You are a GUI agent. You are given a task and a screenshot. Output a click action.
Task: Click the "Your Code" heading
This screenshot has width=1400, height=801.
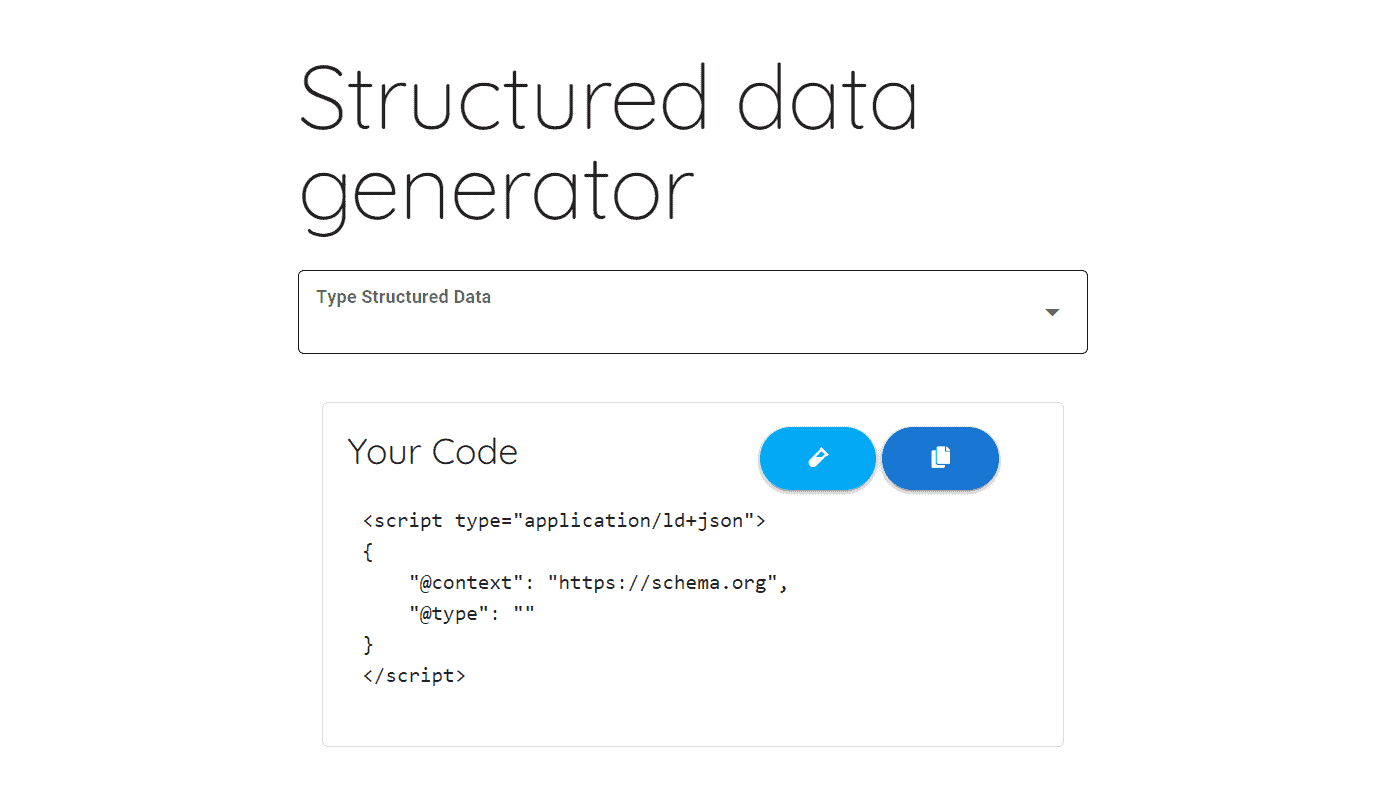pyautogui.click(x=432, y=452)
